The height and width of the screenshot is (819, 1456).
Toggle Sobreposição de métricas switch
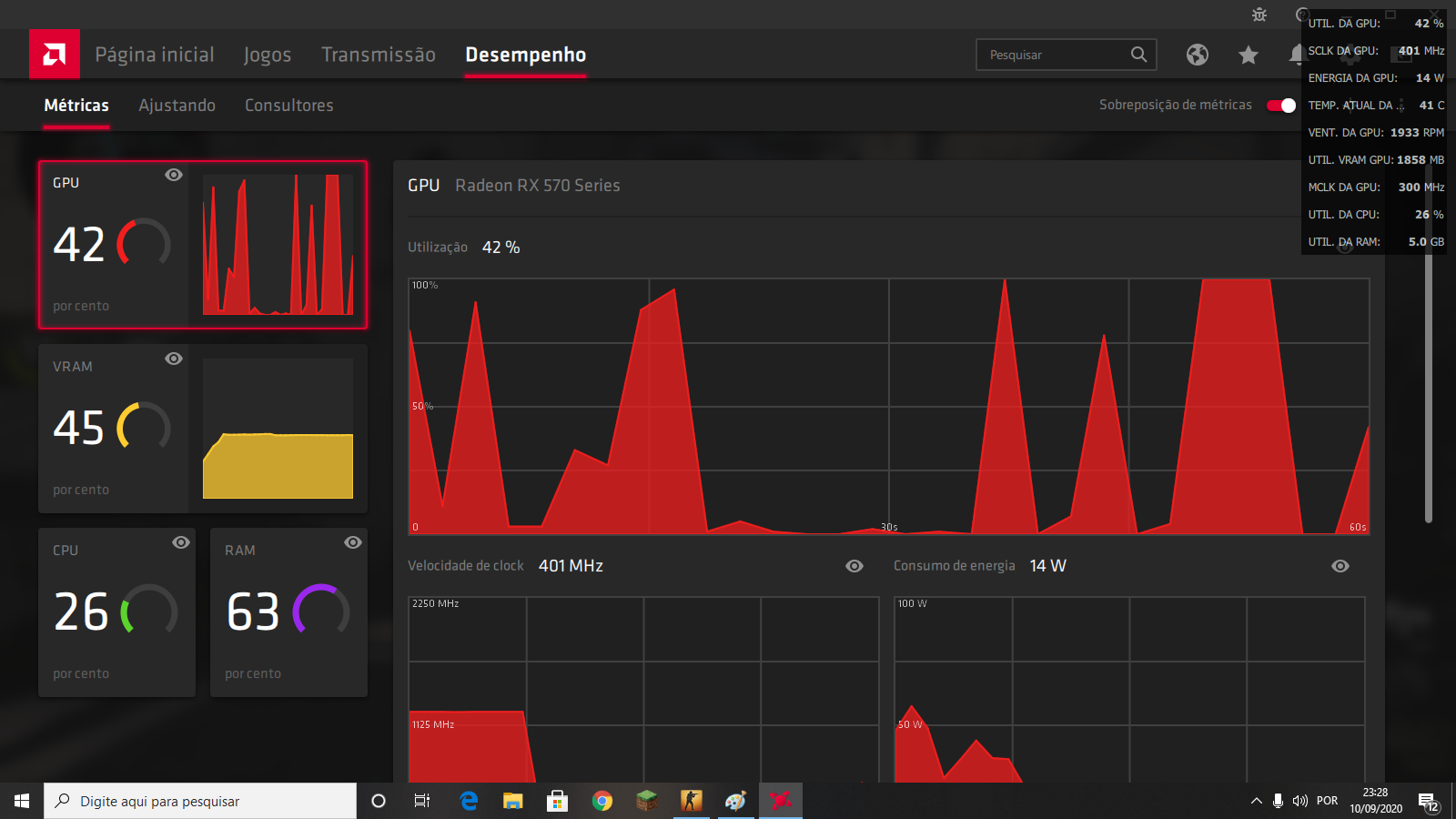click(1281, 106)
